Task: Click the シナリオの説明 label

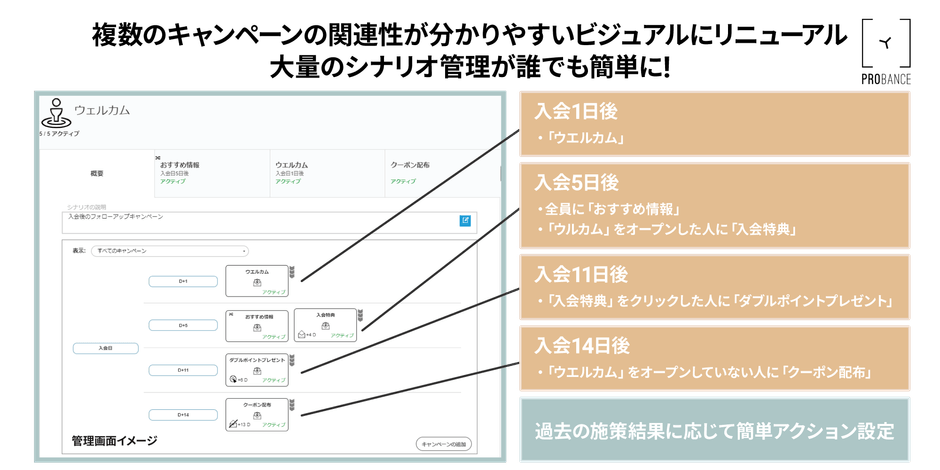Action: [86, 207]
